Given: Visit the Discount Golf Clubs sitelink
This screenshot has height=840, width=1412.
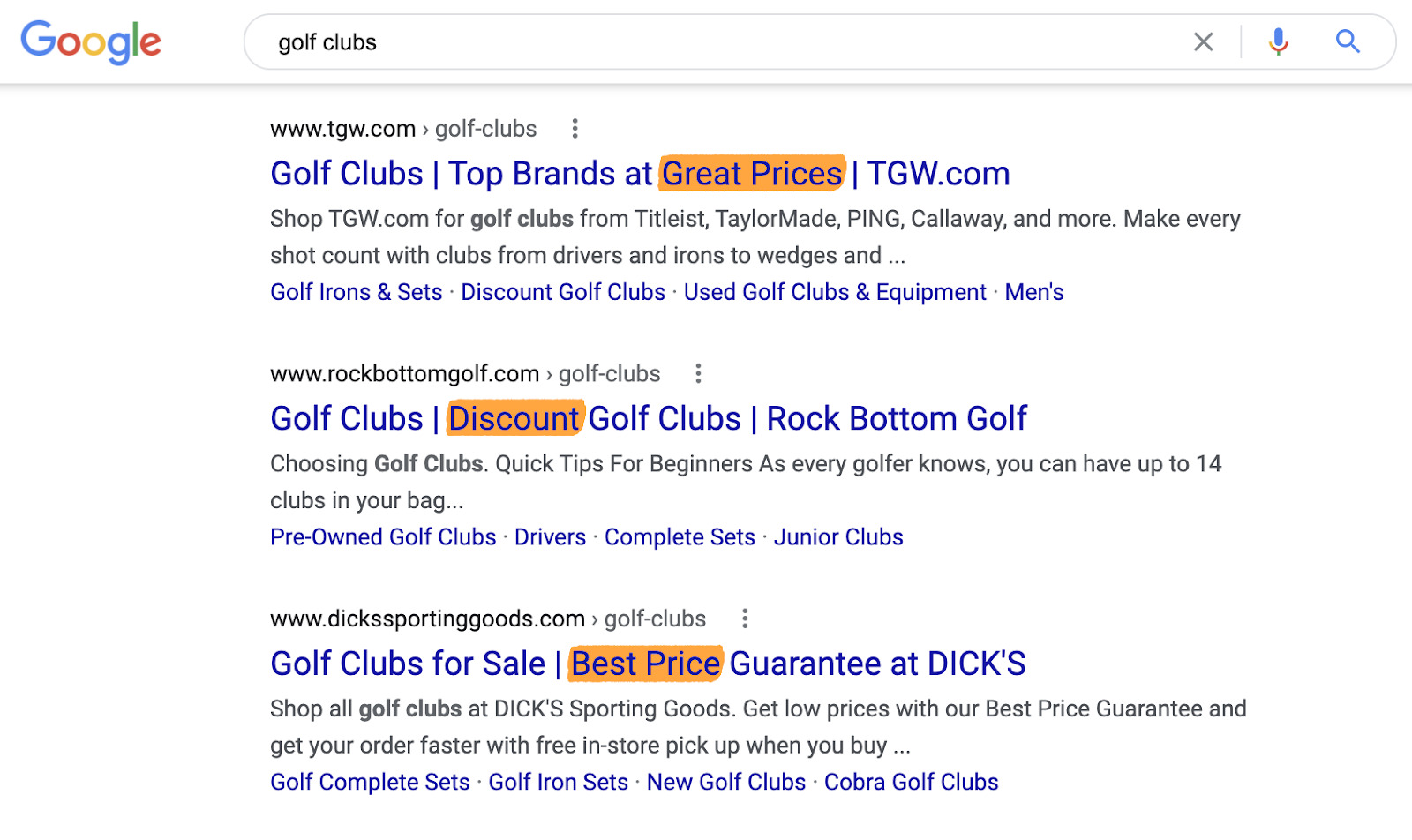Looking at the screenshot, I should (x=563, y=292).
